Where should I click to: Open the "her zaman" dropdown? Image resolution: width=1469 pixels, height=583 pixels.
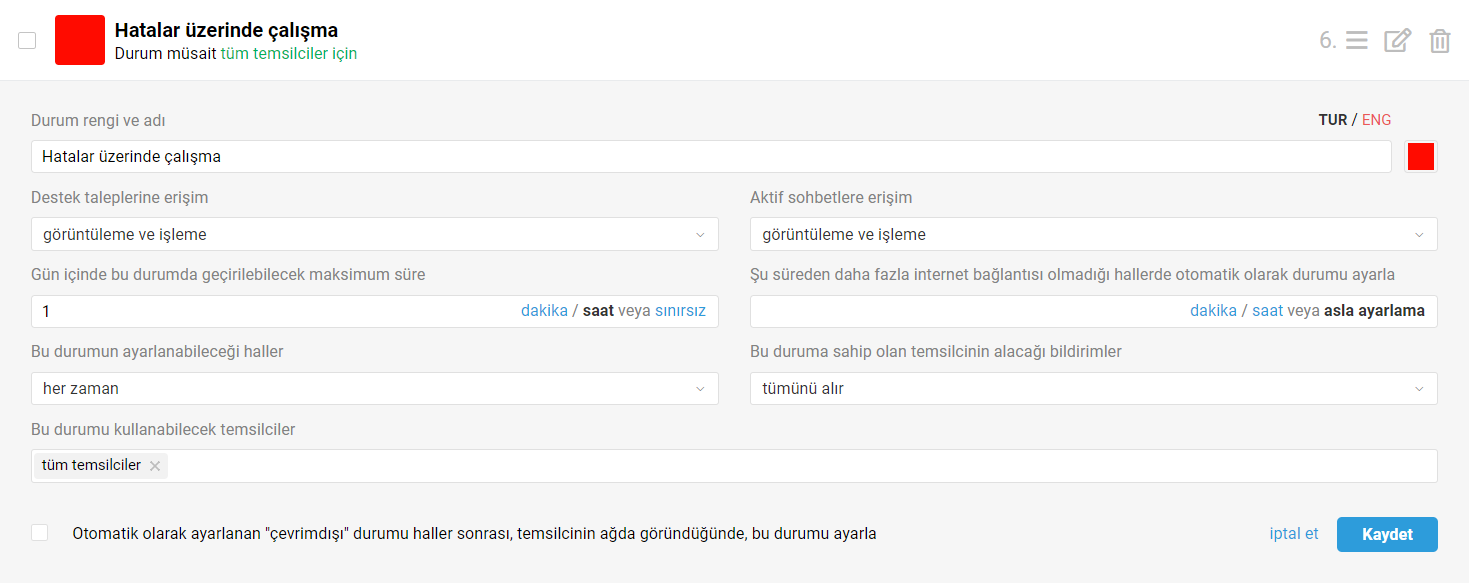(x=374, y=389)
